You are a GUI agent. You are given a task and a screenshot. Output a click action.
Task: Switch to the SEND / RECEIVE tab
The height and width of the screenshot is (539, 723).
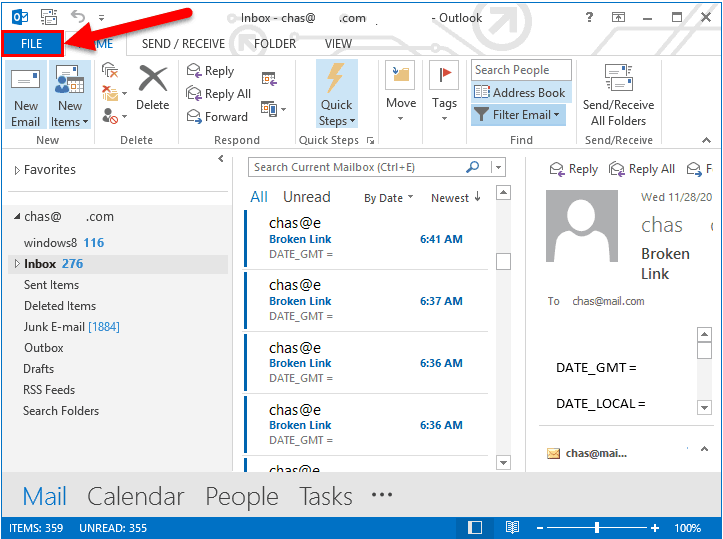[183, 44]
